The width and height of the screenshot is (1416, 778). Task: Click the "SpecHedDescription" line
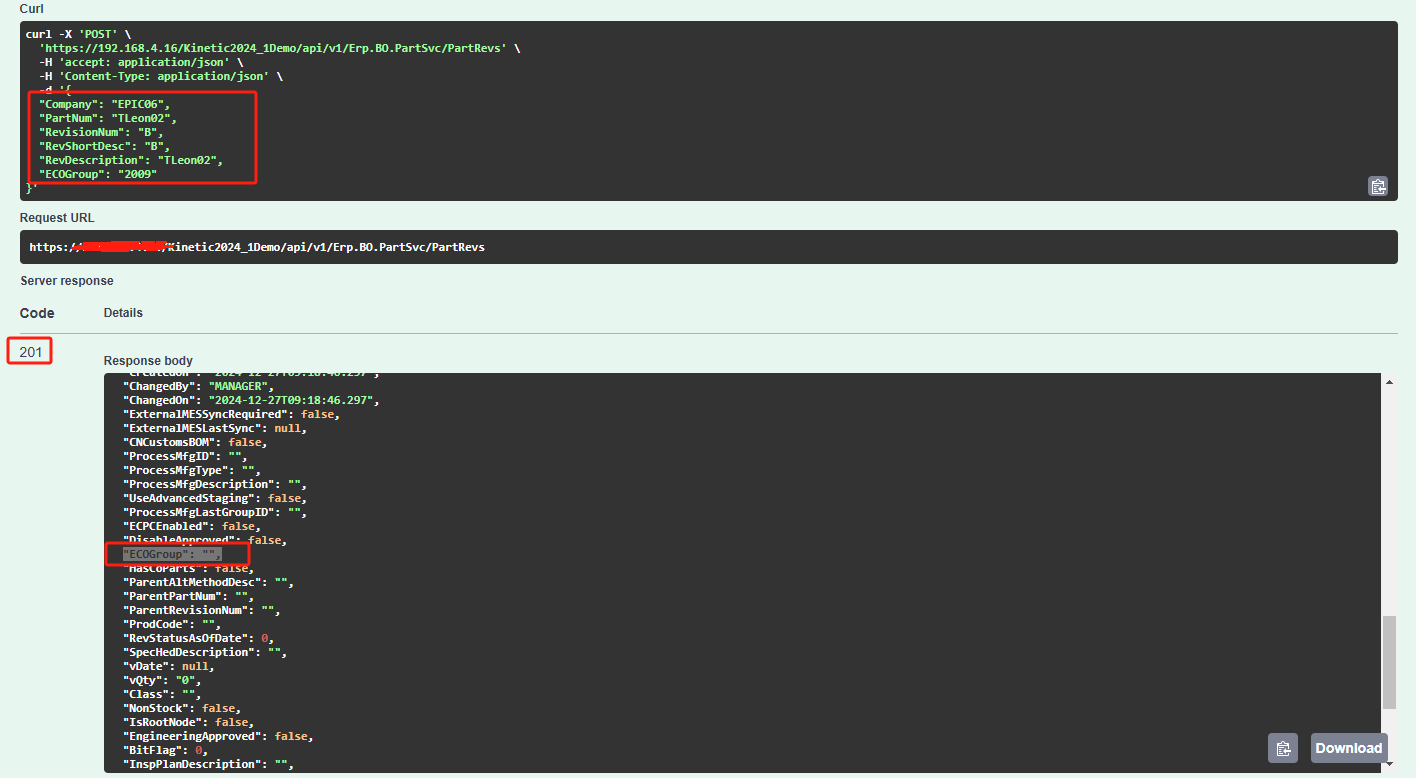(204, 652)
